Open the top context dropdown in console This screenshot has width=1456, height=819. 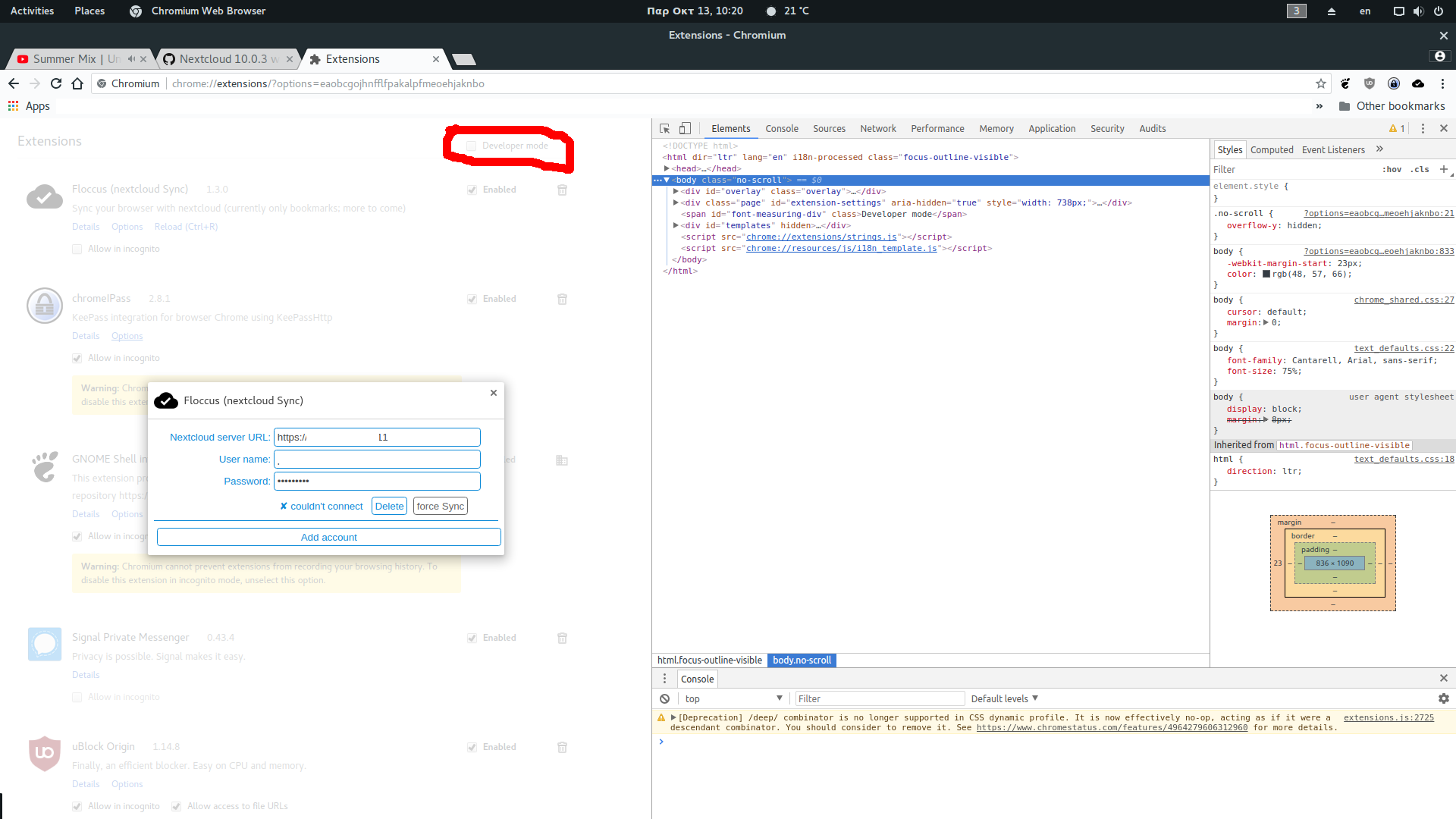click(x=733, y=698)
